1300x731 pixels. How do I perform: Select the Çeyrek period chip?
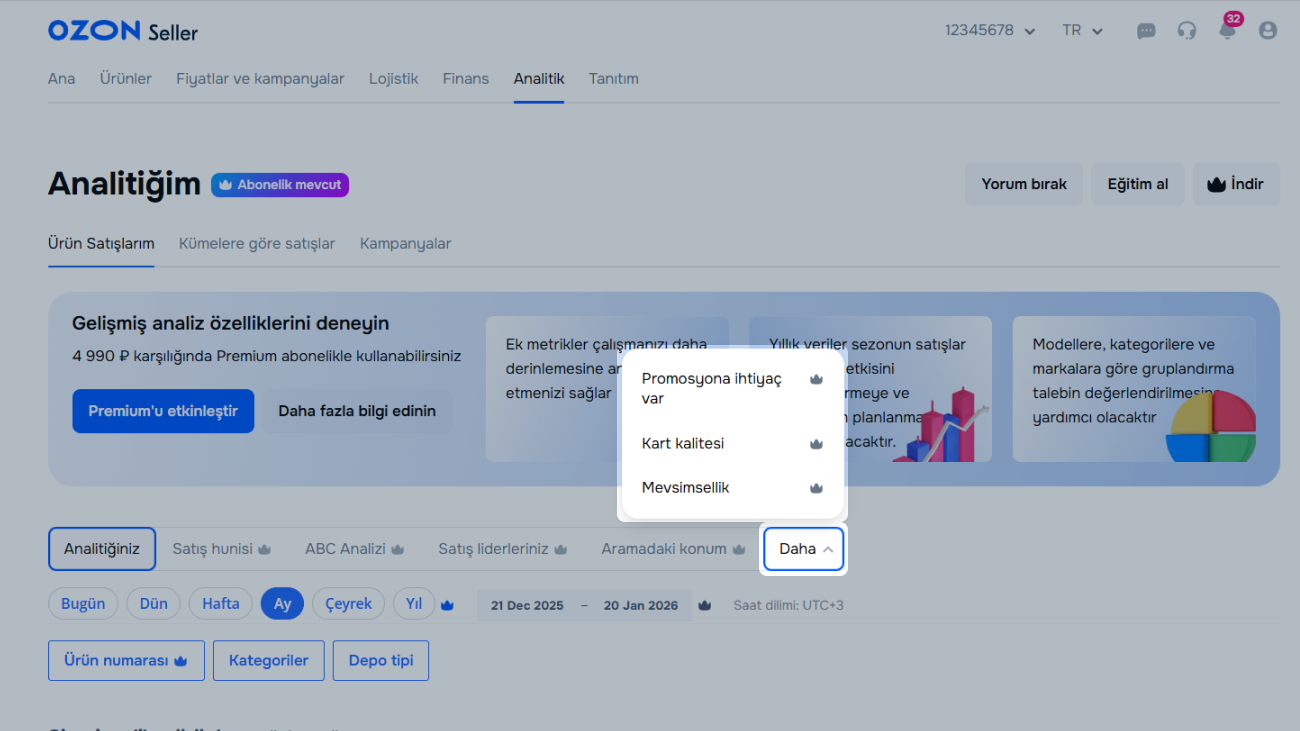click(348, 604)
